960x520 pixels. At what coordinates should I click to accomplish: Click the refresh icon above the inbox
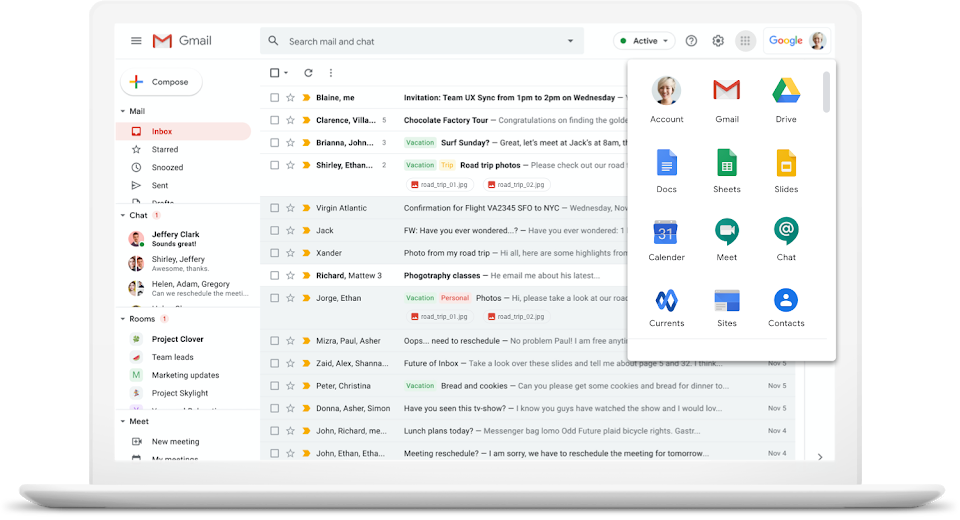click(x=309, y=73)
